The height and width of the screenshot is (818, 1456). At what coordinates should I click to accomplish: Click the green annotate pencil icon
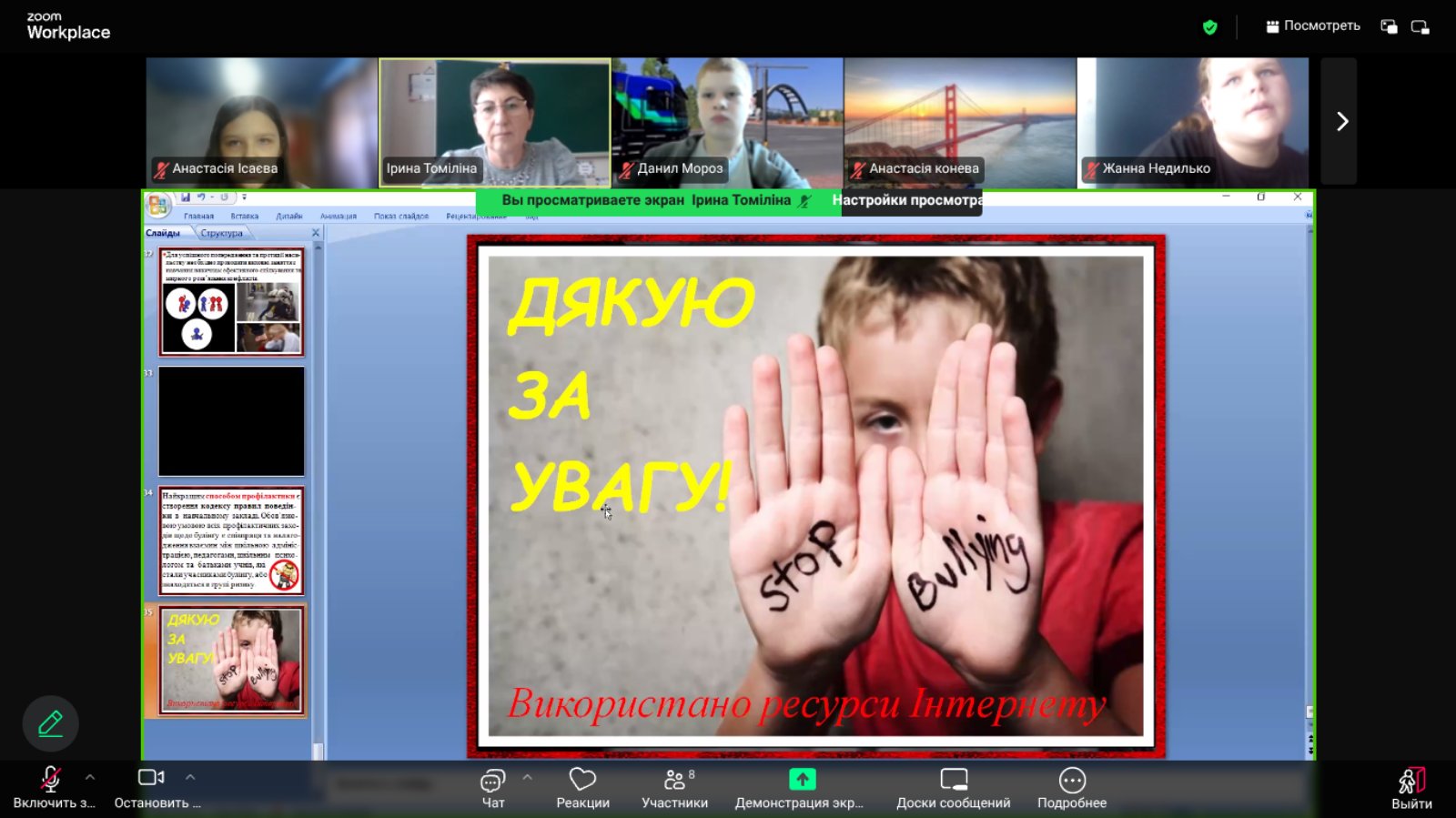tap(50, 723)
